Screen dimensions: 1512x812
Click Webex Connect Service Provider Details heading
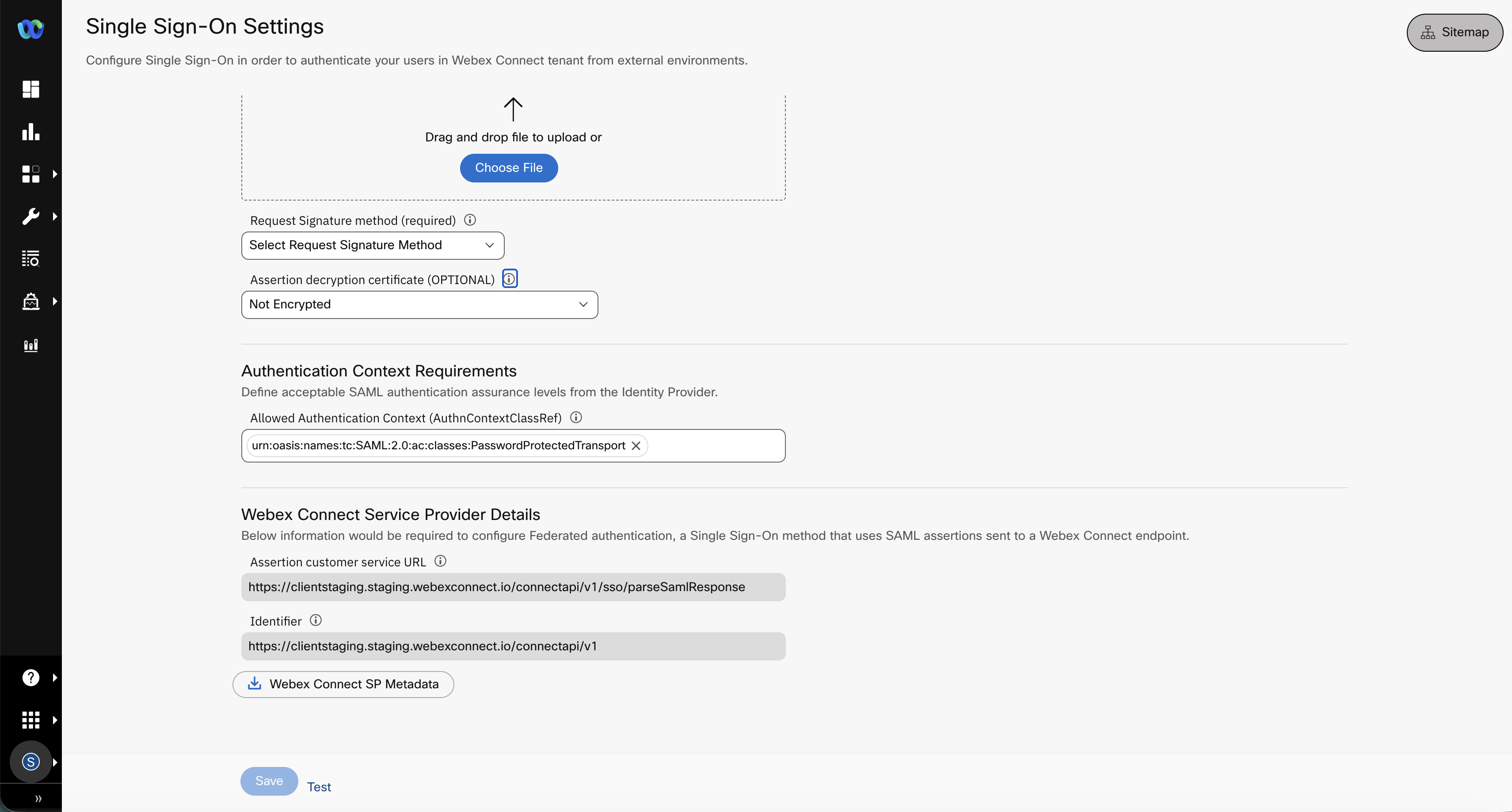[391, 515]
